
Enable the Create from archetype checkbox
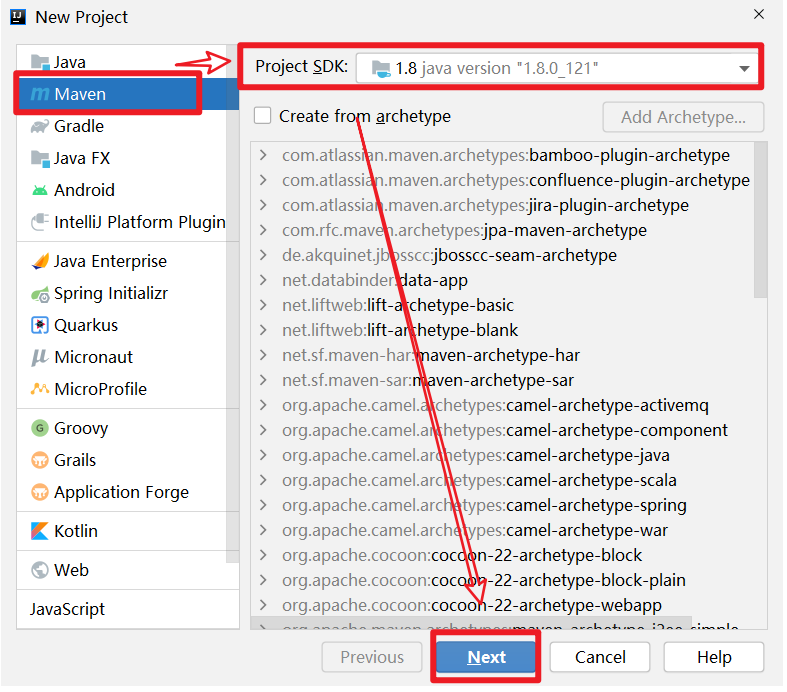263,116
